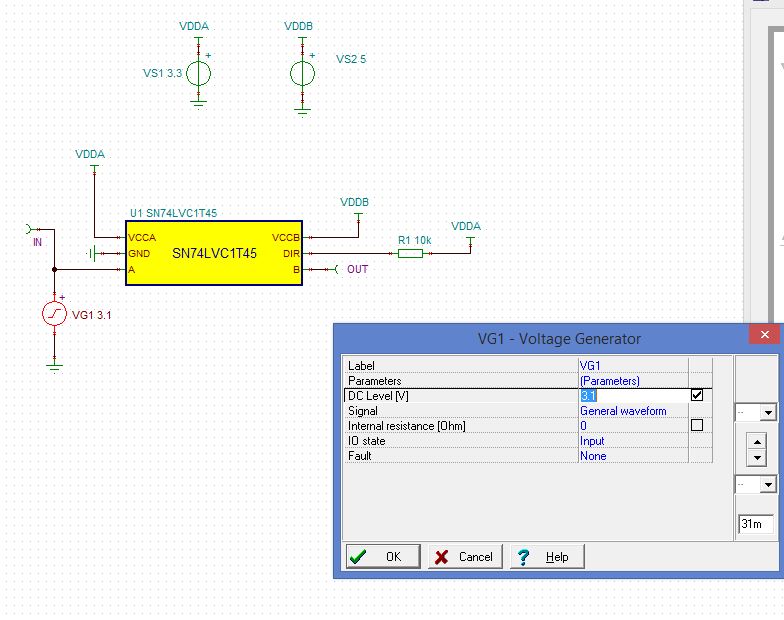The image size is (784, 620).
Task: Click the down arrow stepper button
Action: pos(757,458)
